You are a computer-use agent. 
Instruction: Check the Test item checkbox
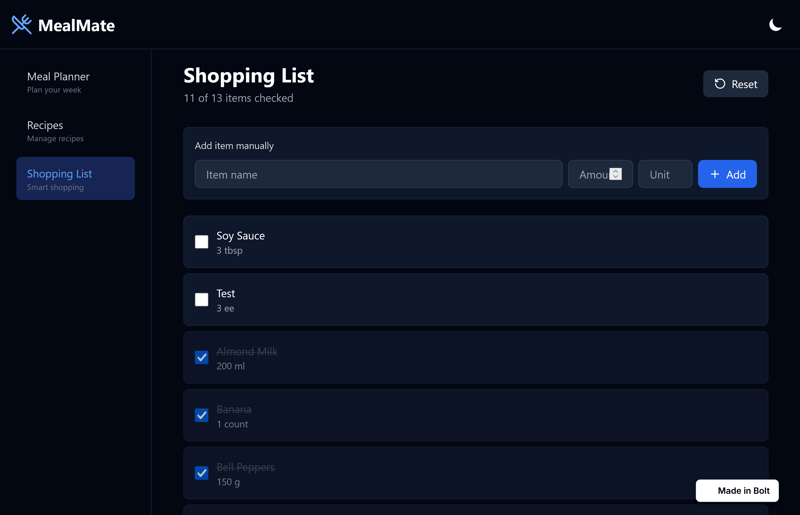(202, 300)
